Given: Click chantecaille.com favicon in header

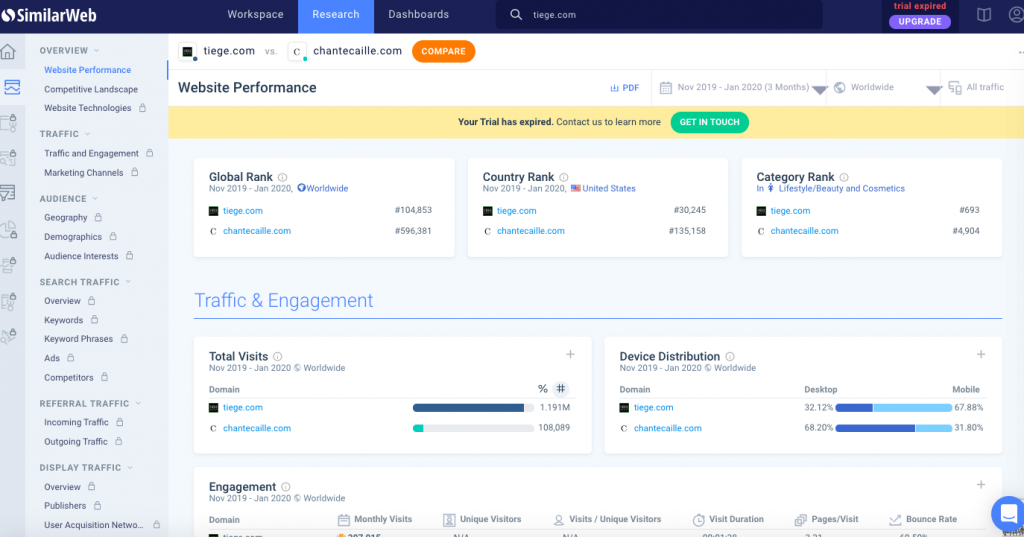Looking at the screenshot, I should [x=297, y=52].
